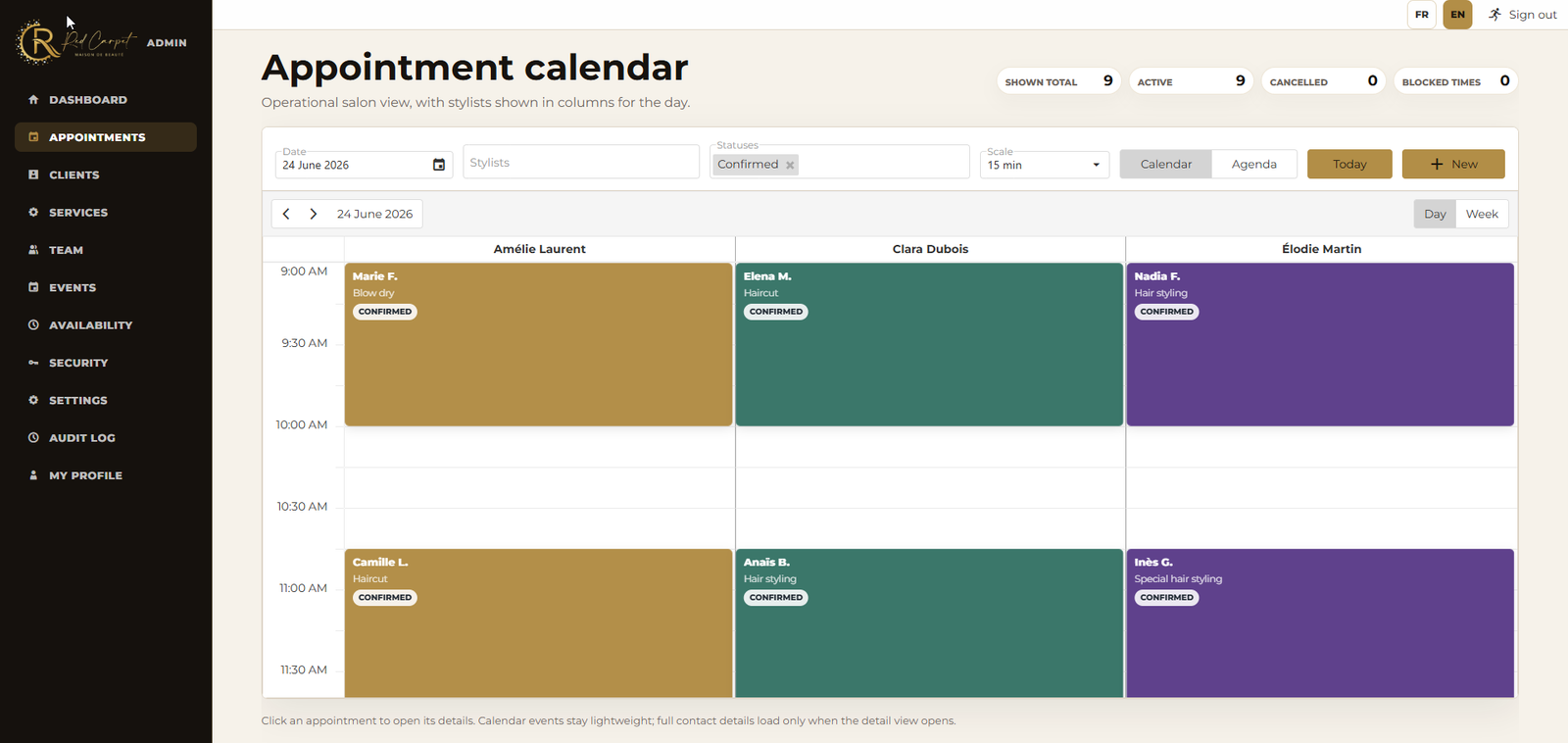Open the Team menu item

click(x=106, y=250)
